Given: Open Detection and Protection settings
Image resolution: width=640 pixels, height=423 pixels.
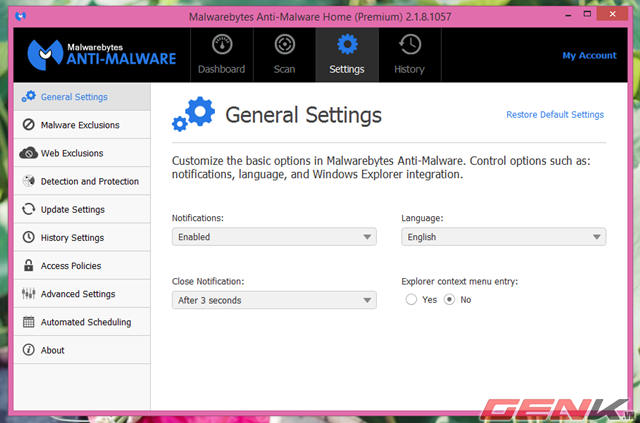Looking at the screenshot, I should pyautogui.click(x=82, y=181).
